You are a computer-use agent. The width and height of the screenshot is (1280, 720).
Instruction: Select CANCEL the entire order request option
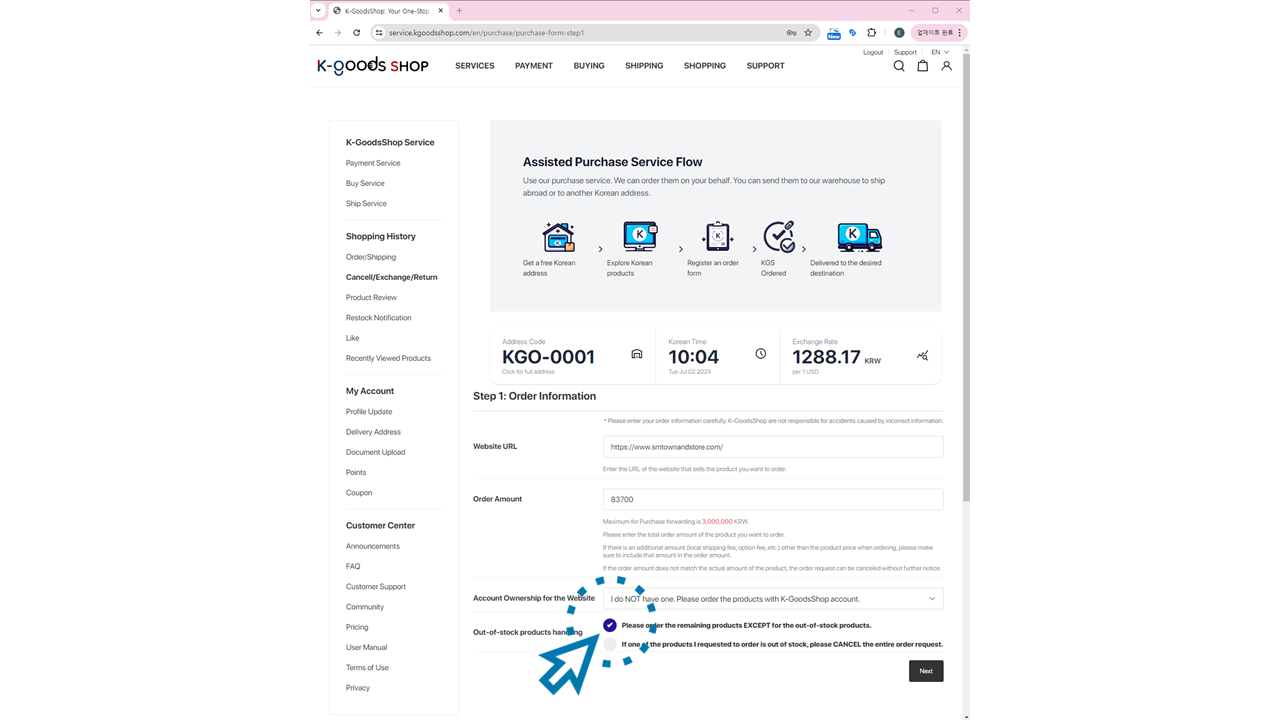[610, 645]
